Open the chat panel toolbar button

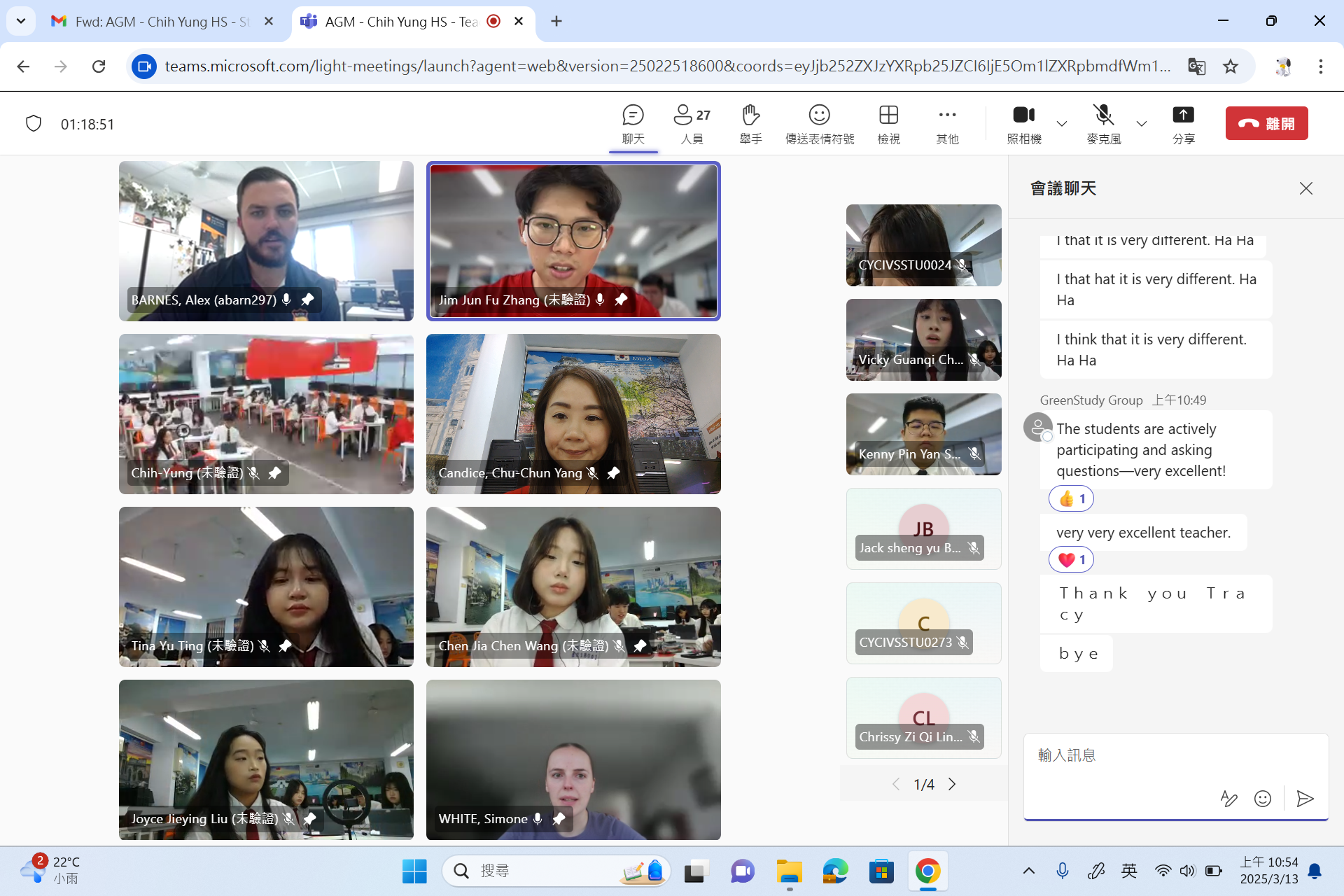pyautogui.click(x=633, y=124)
